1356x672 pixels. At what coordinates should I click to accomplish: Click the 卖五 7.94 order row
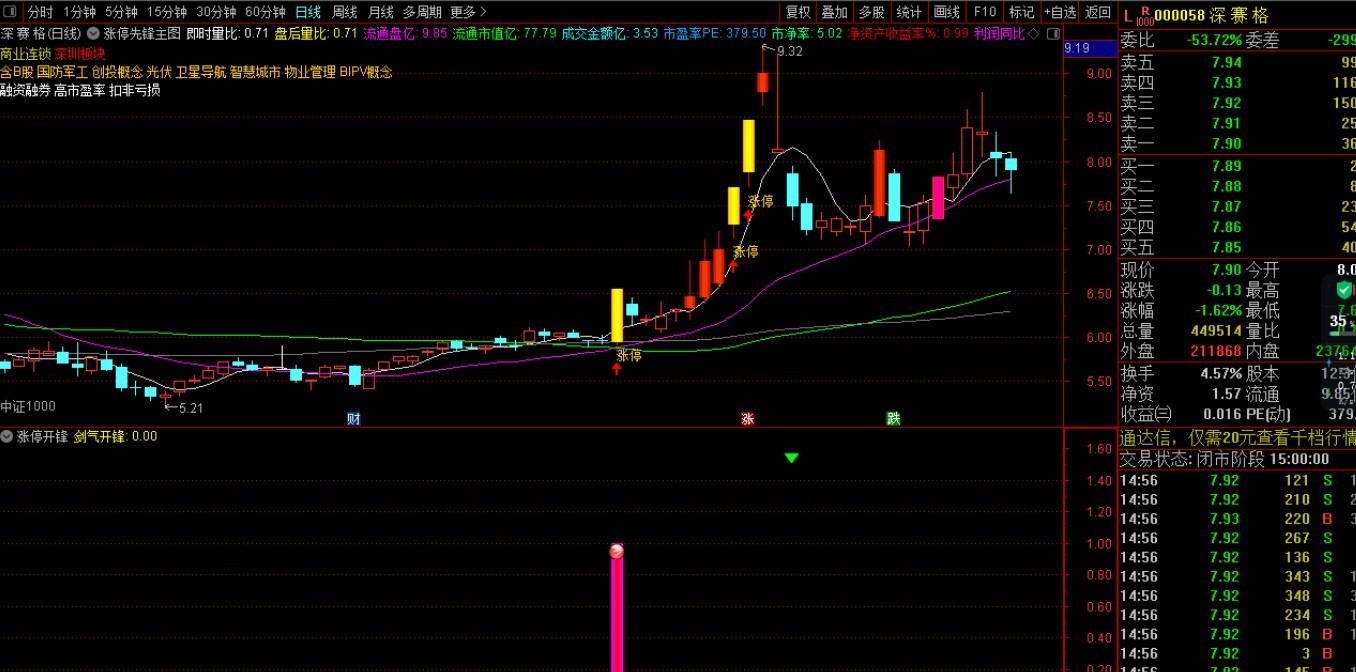1237,62
